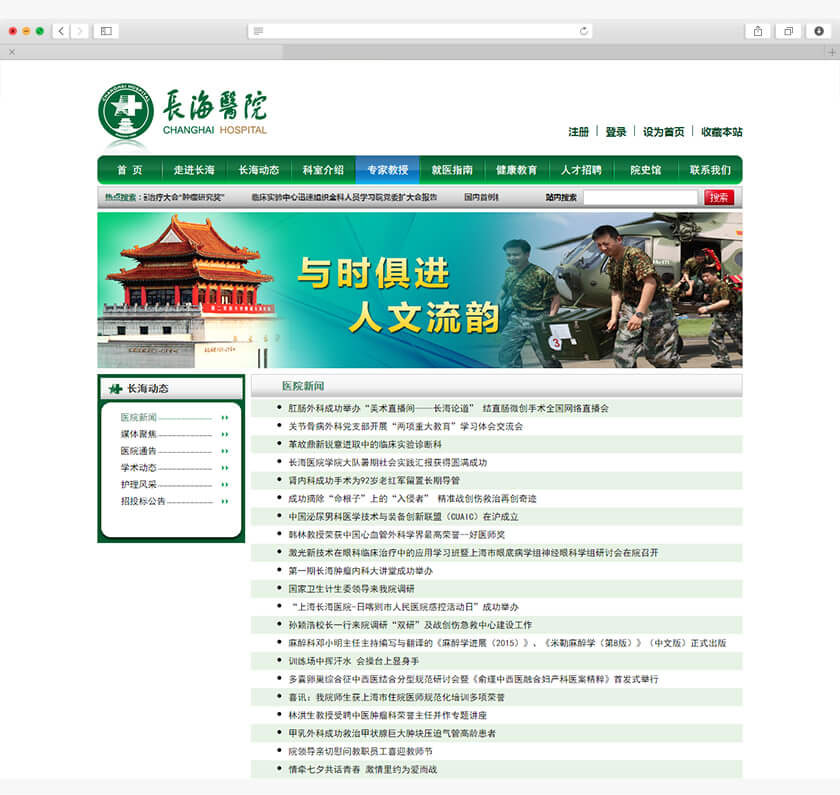
Task: Click the browser back arrow
Action: coord(61,31)
